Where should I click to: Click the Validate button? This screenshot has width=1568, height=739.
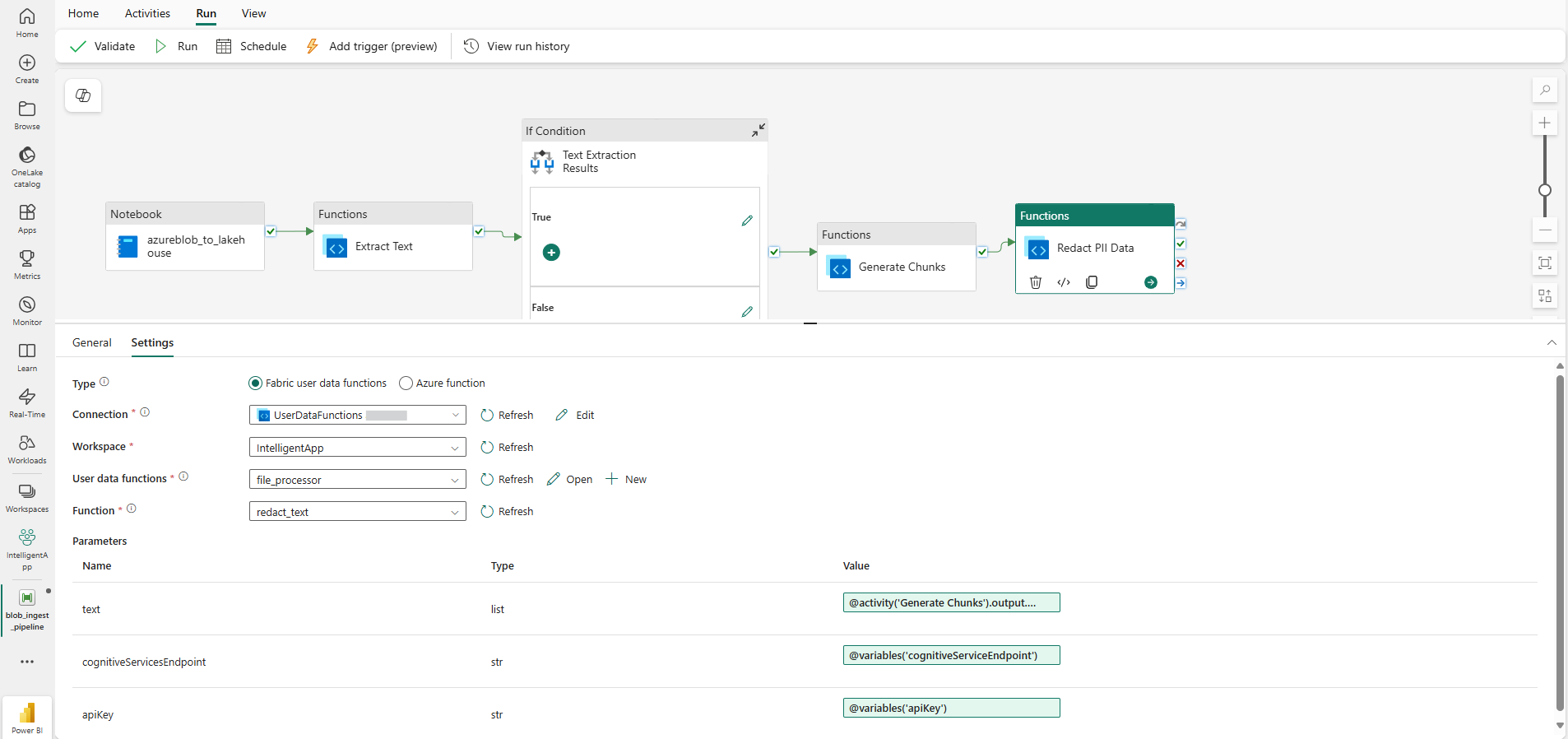coord(103,46)
